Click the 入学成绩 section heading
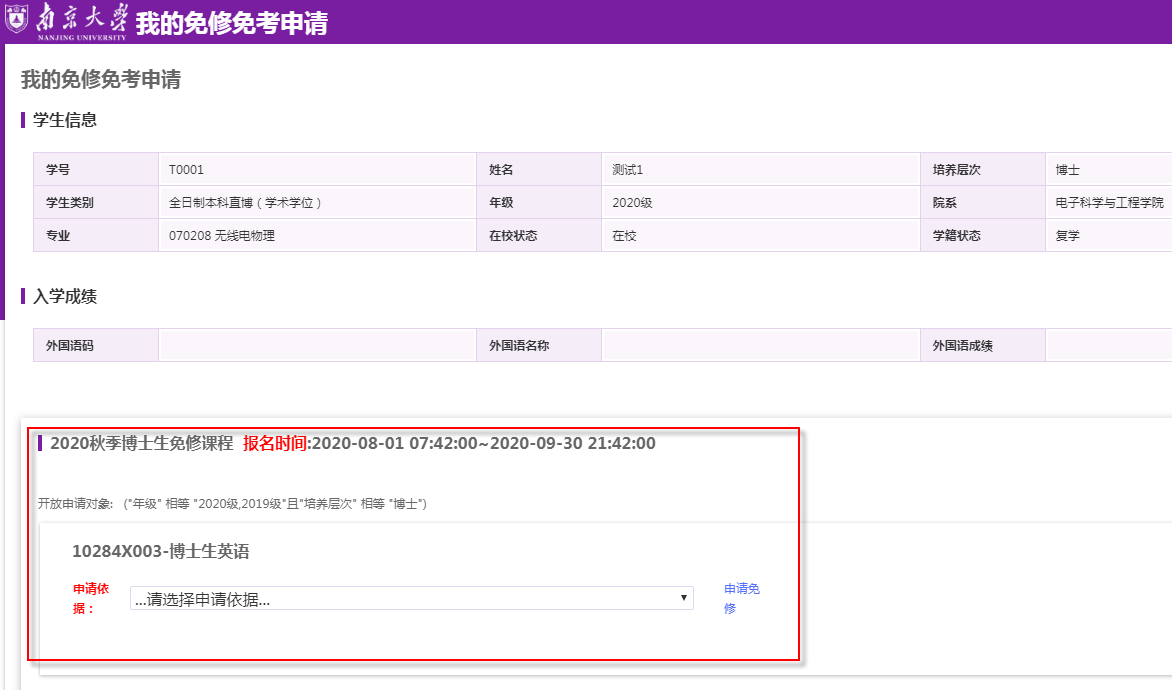 (65, 296)
